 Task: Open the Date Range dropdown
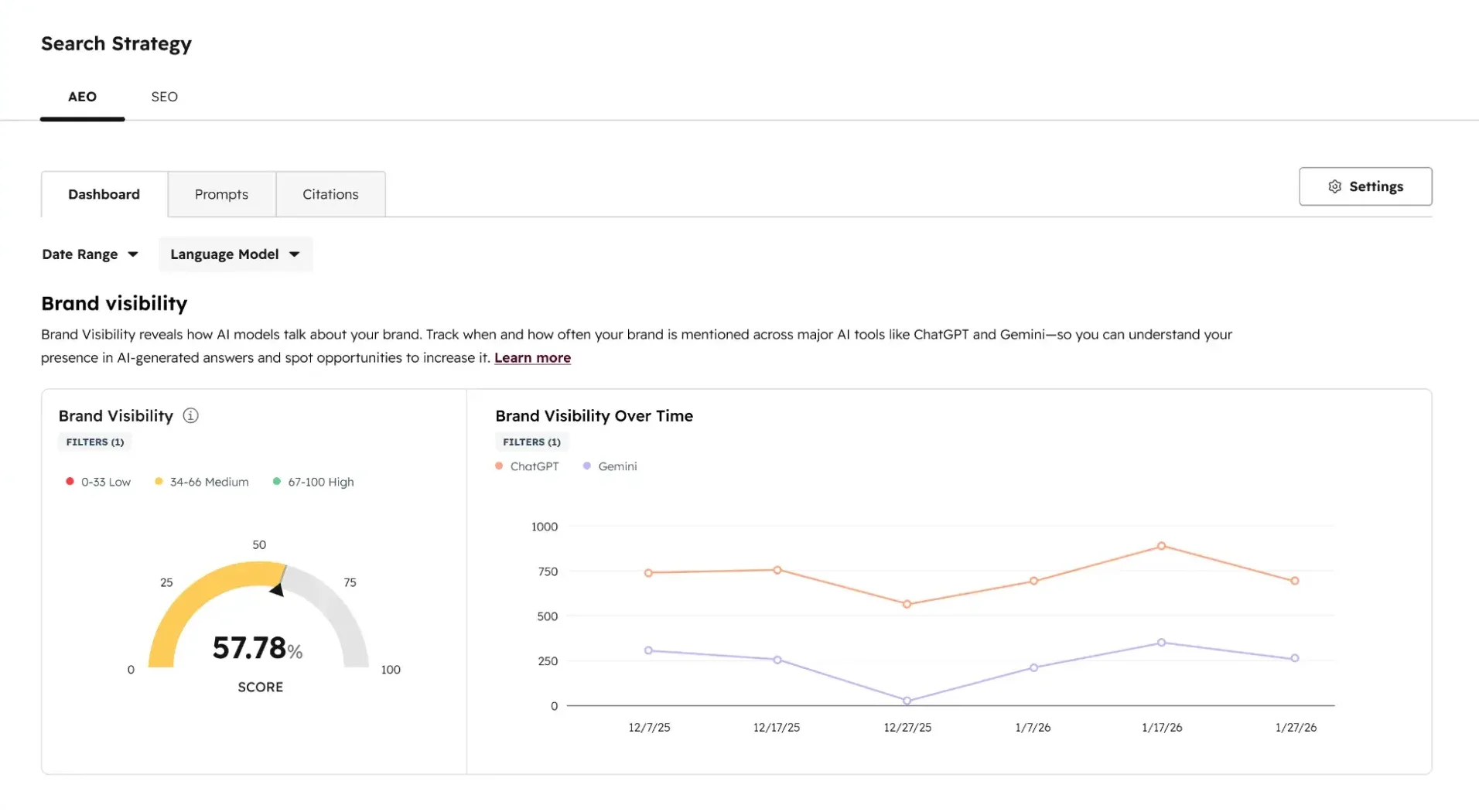click(x=90, y=254)
